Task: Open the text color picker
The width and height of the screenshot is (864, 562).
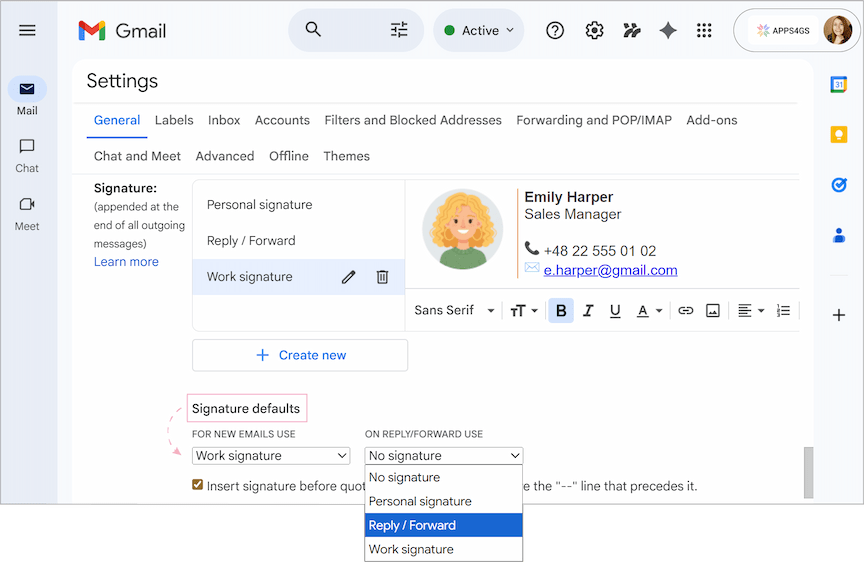Action: 649,311
